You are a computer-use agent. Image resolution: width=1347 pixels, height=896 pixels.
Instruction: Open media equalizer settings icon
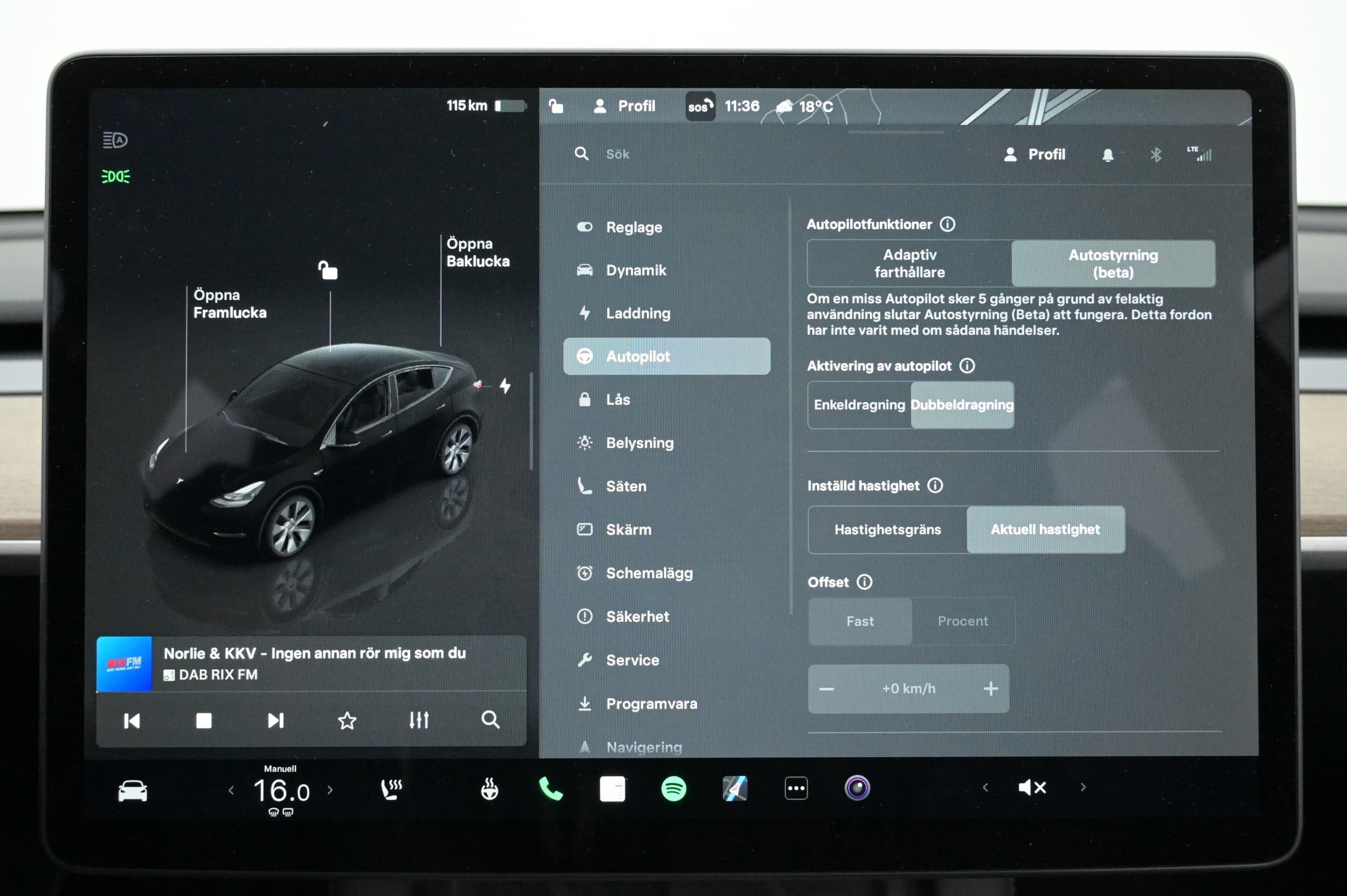point(419,720)
